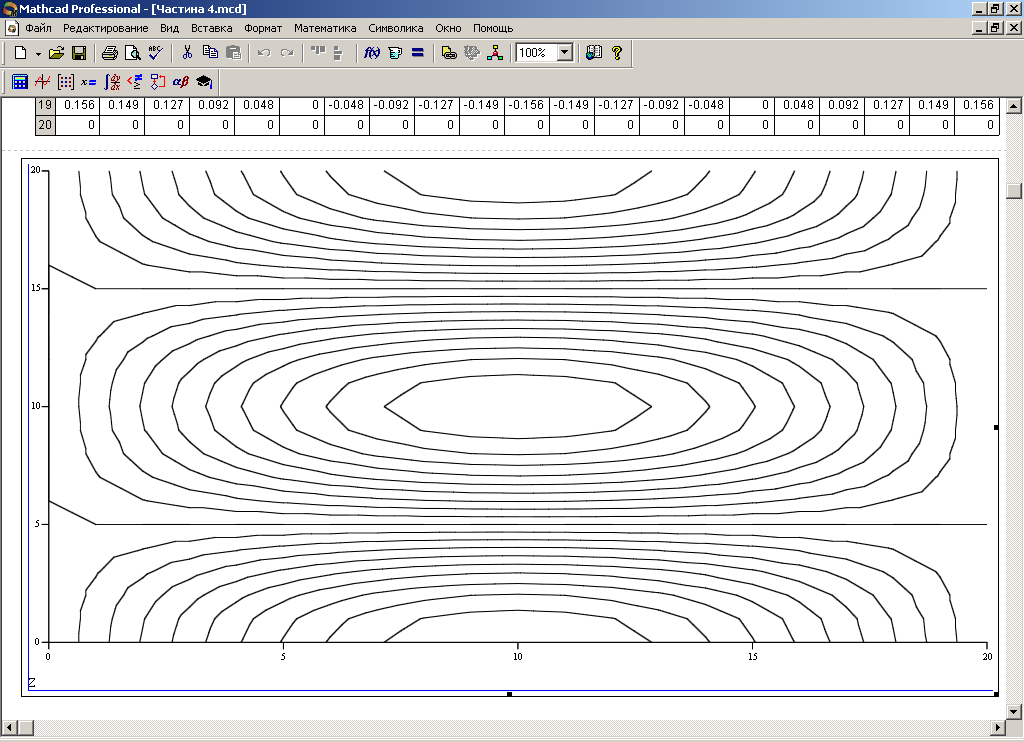1024x742 pixels.
Task: Open the Файл menu
Action: (x=39, y=28)
